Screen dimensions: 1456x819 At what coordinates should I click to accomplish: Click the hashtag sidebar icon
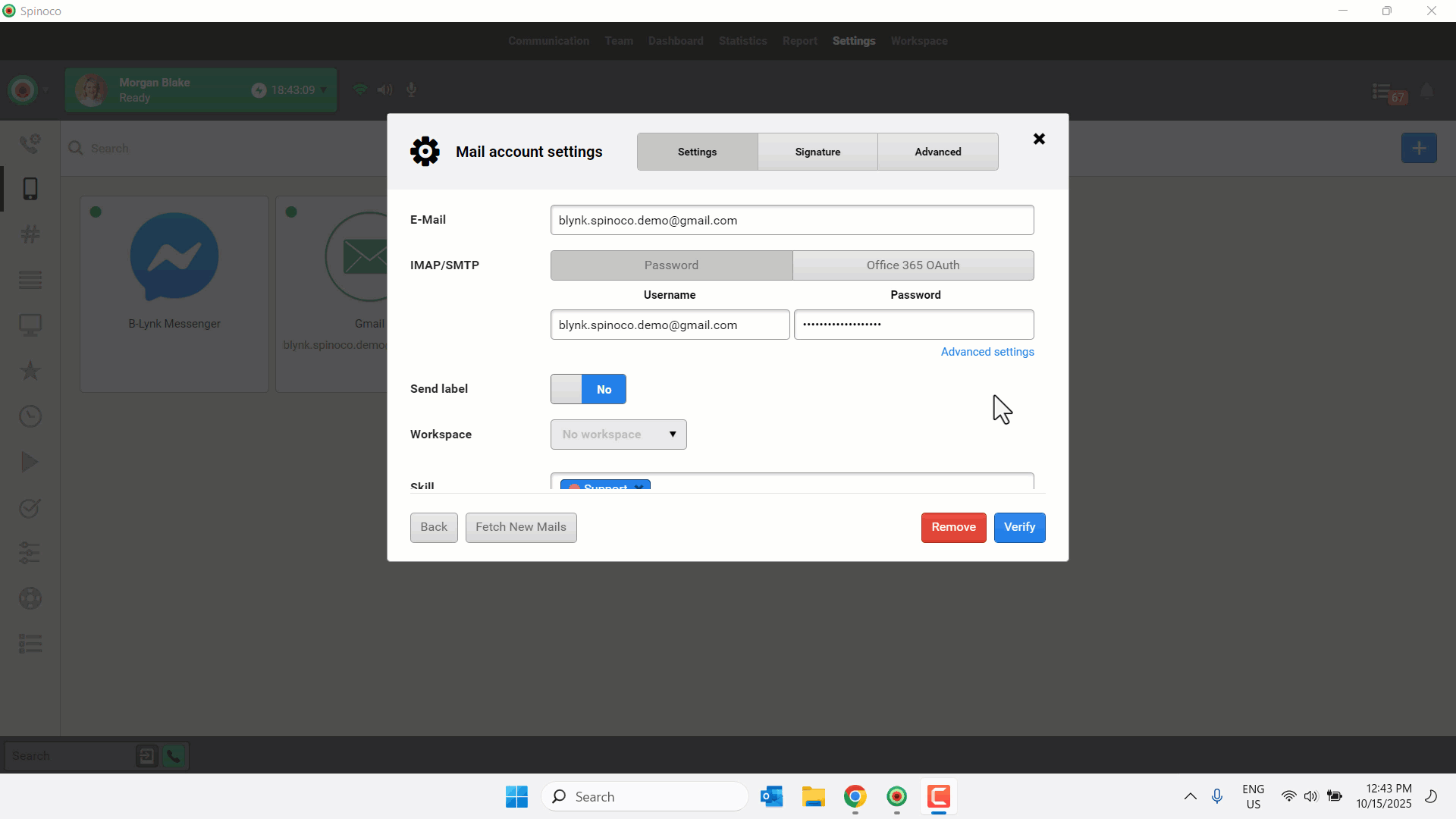coord(30,234)
